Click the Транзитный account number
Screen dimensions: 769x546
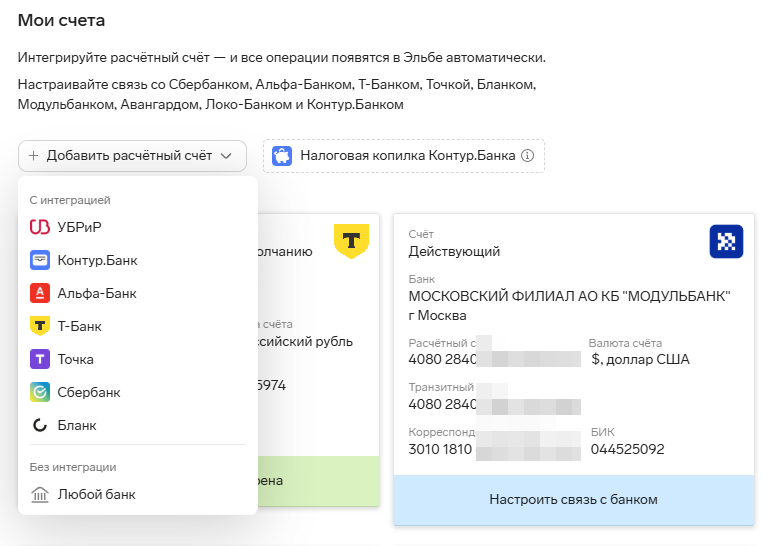coord(494,404)
